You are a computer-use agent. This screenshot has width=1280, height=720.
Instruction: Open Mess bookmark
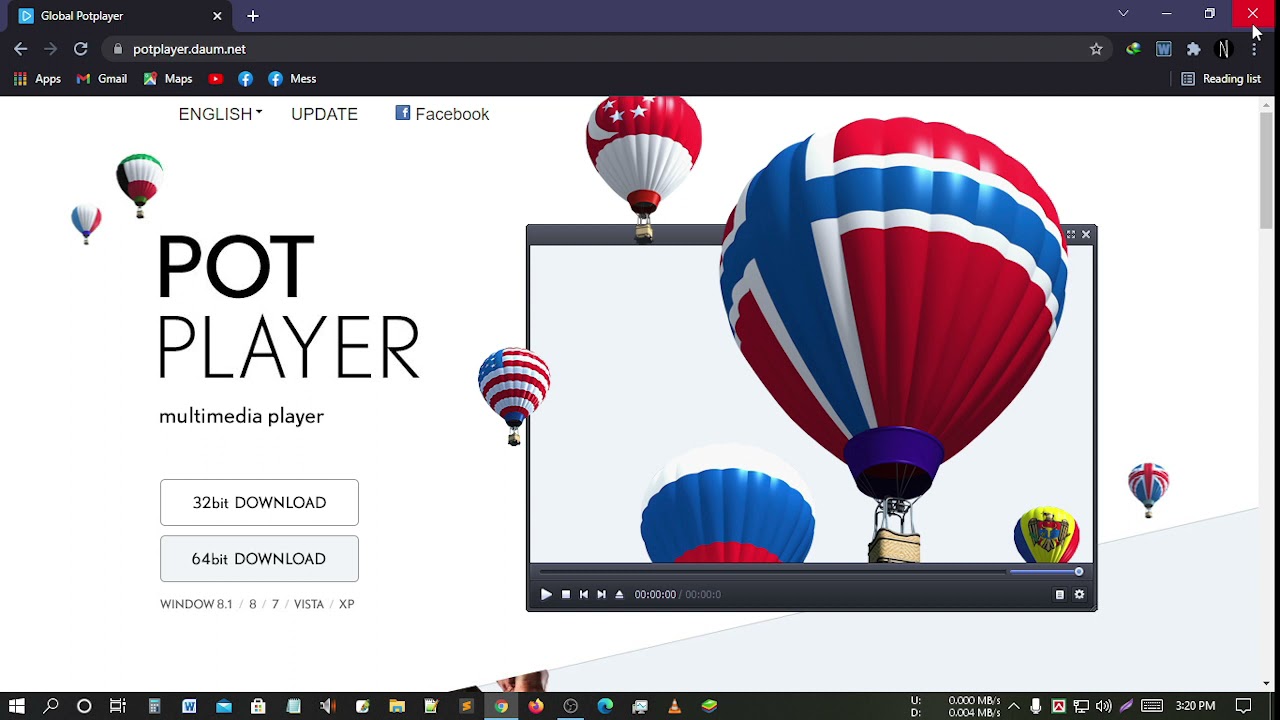293,79
